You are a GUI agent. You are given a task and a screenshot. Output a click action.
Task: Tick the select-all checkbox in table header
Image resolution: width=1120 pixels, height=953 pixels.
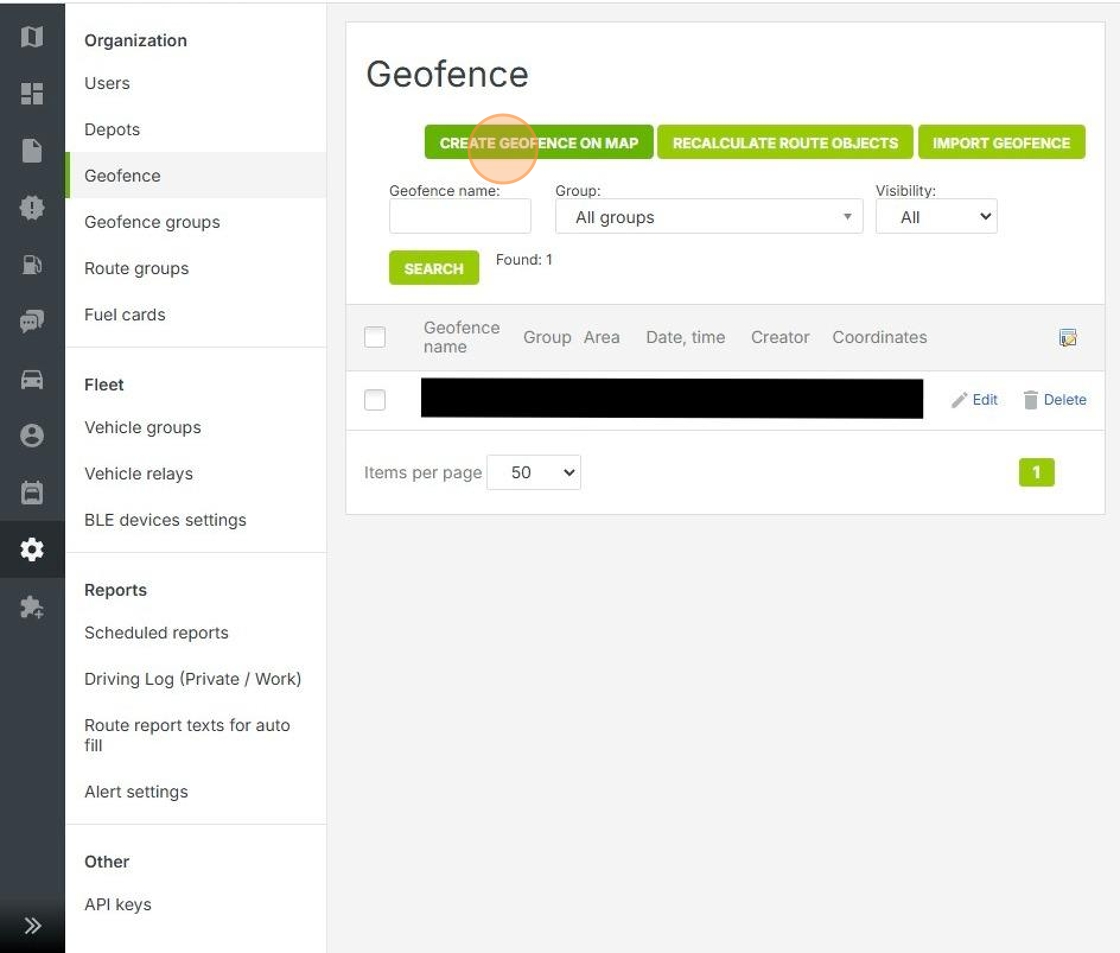click(x=375, y=338)
